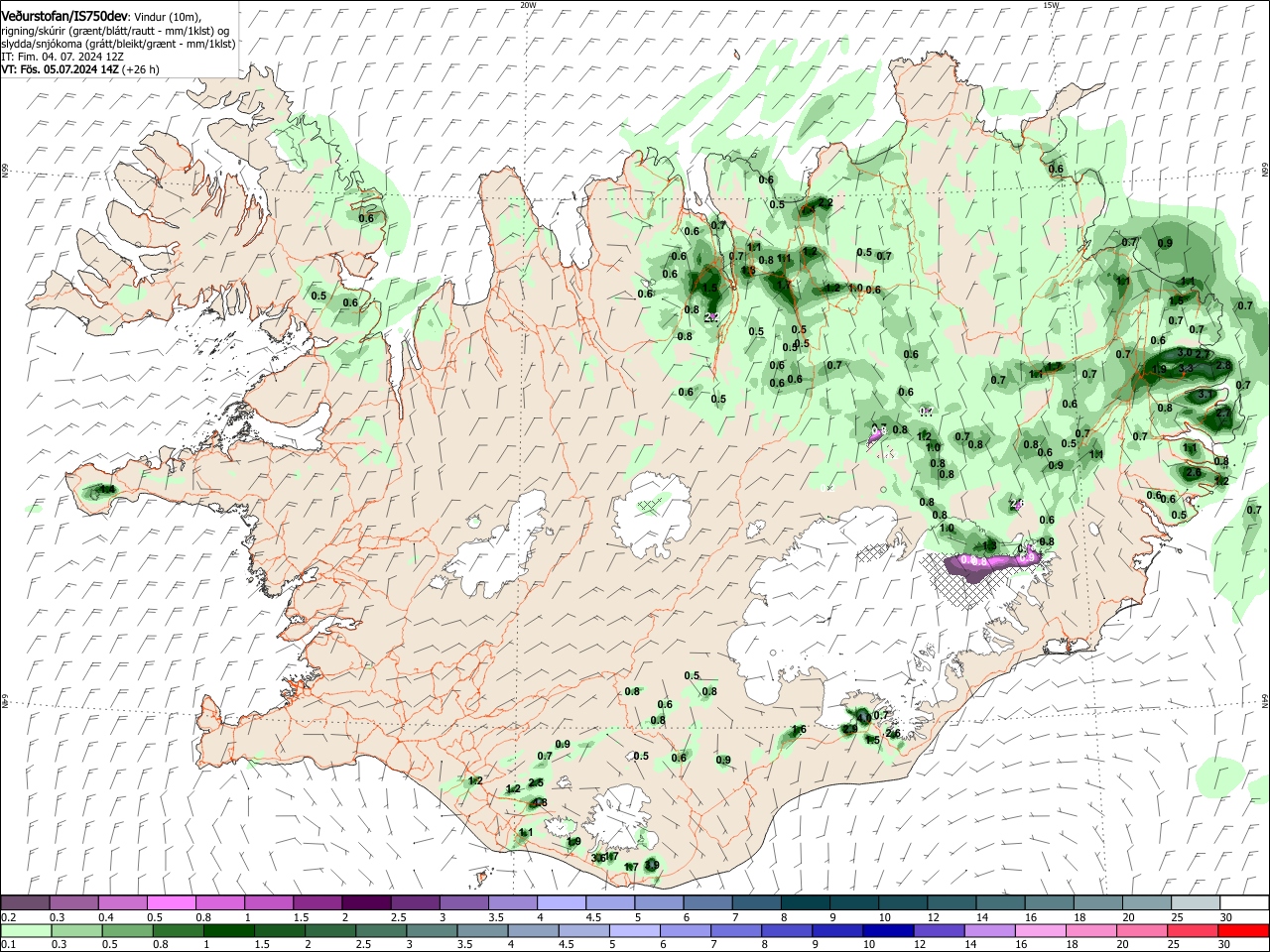Click the violet 12 rain legend swatch

click(938, 930)
